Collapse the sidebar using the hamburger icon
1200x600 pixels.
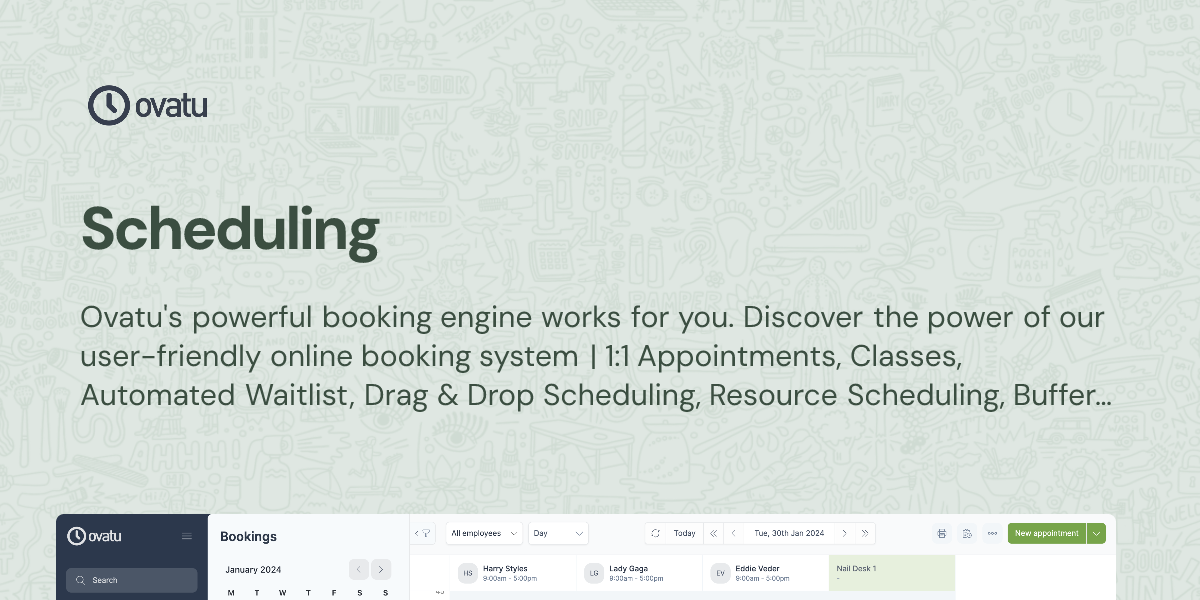point(186,536)
